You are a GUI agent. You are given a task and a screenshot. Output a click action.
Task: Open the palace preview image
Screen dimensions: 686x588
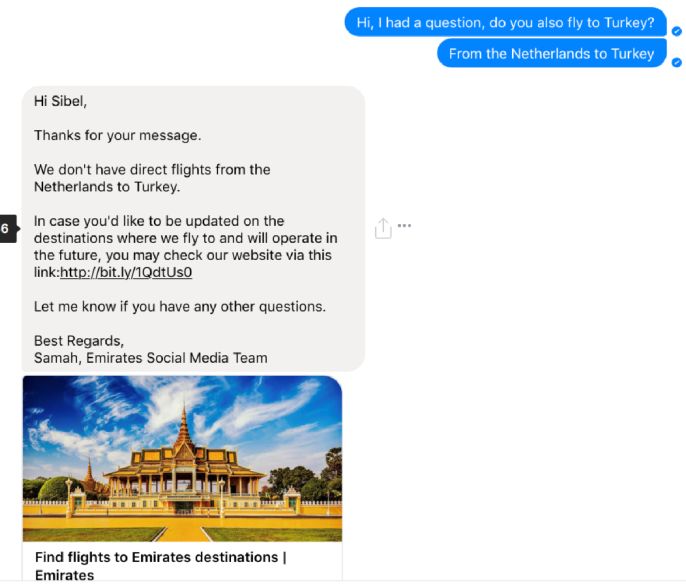pos(182,458)
